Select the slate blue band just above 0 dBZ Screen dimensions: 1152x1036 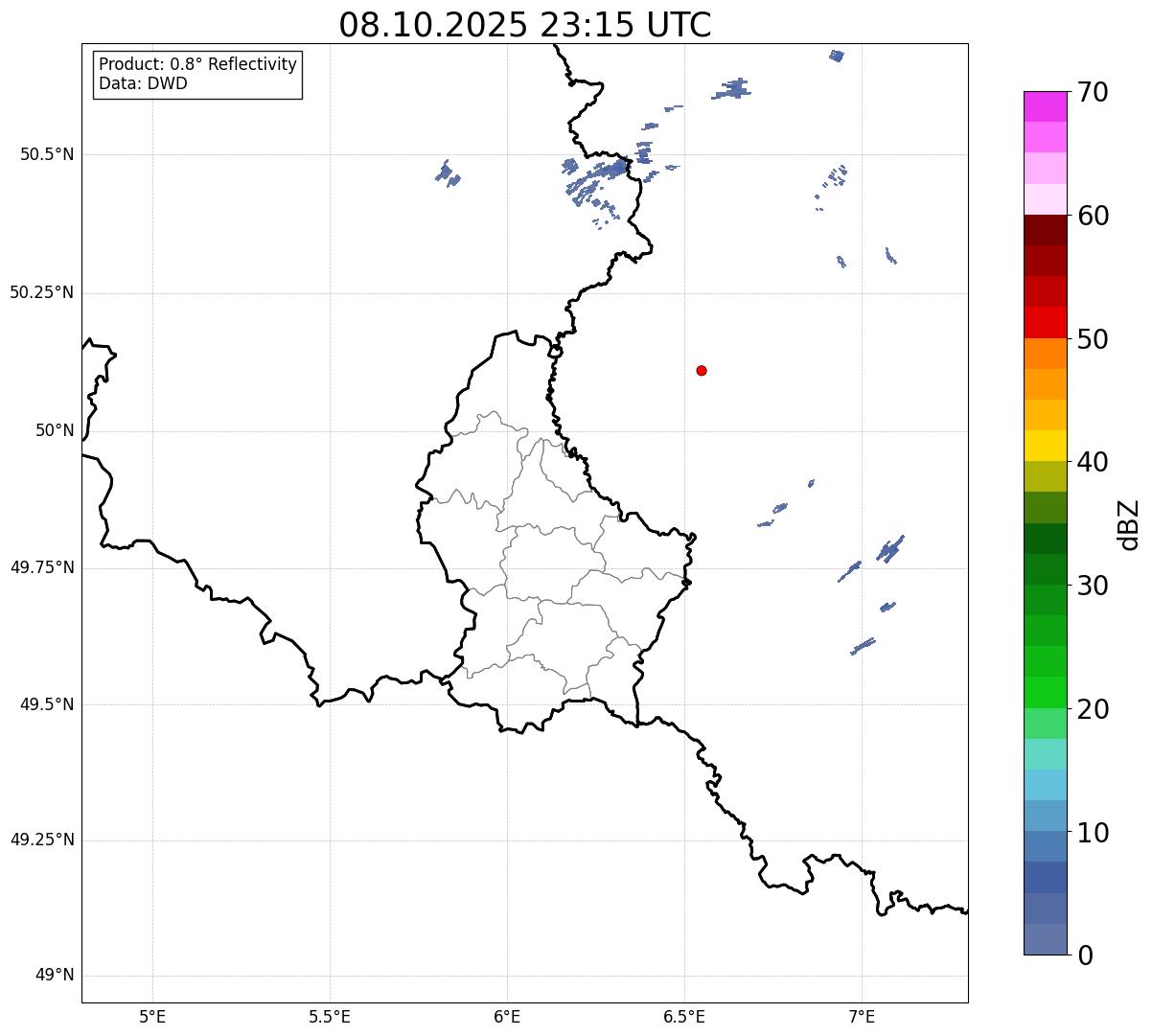click(x=1046, y=939)
